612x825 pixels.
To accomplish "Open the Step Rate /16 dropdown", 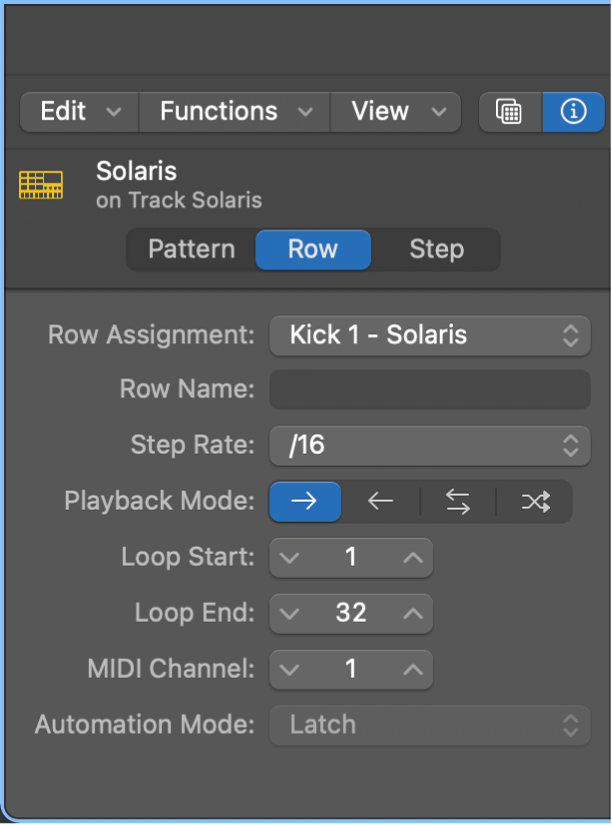I will pyautogui.click(x=430, y=446).
